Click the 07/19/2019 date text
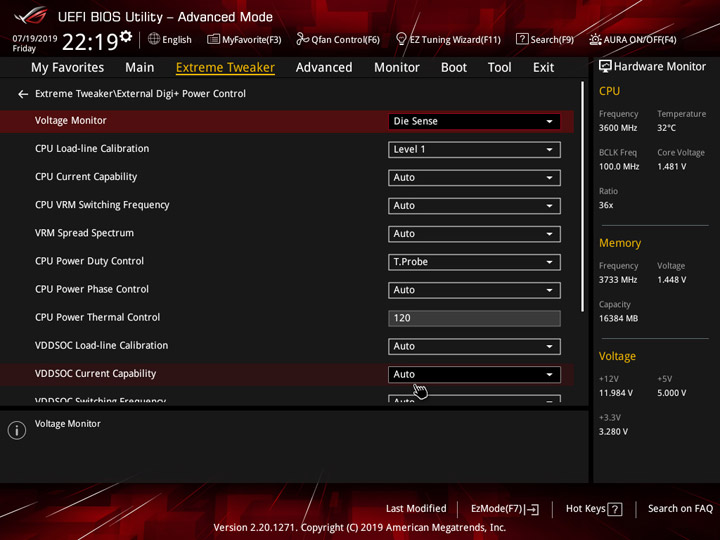This screenshot has height=540, width=720. 34,39
